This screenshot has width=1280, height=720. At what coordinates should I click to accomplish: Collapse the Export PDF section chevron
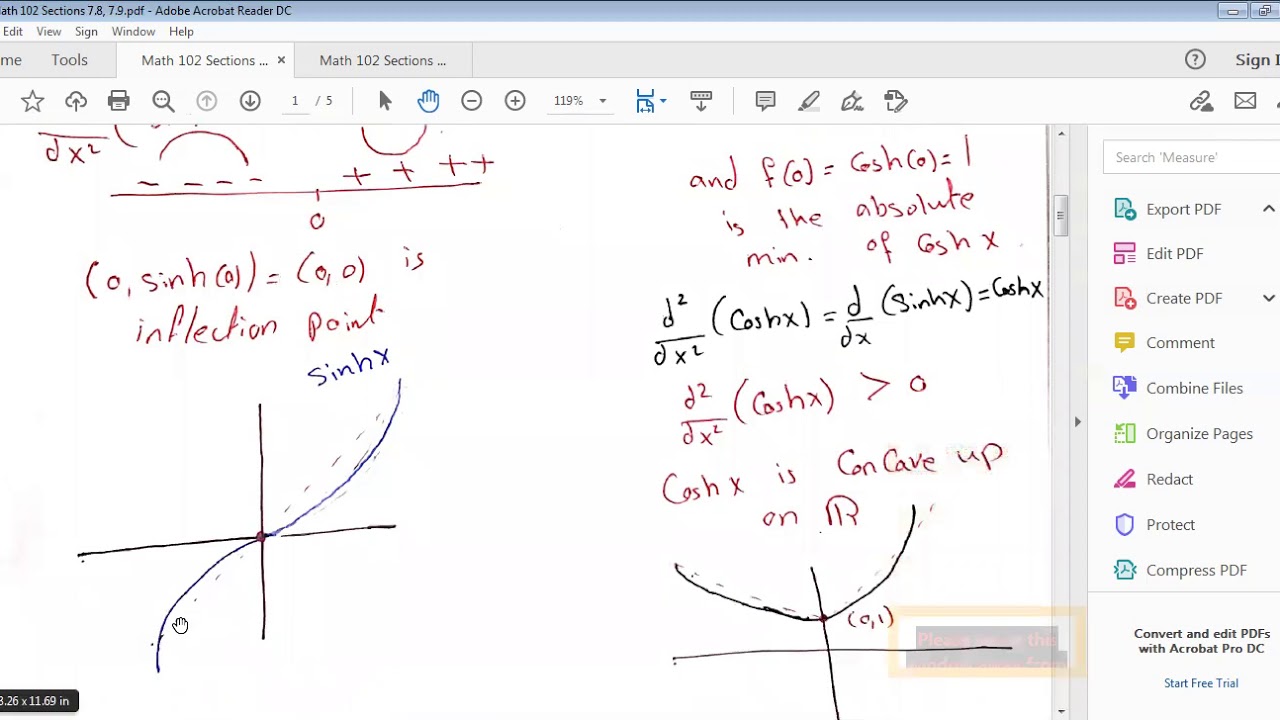pyautogui.click(x=1269, y=209)
